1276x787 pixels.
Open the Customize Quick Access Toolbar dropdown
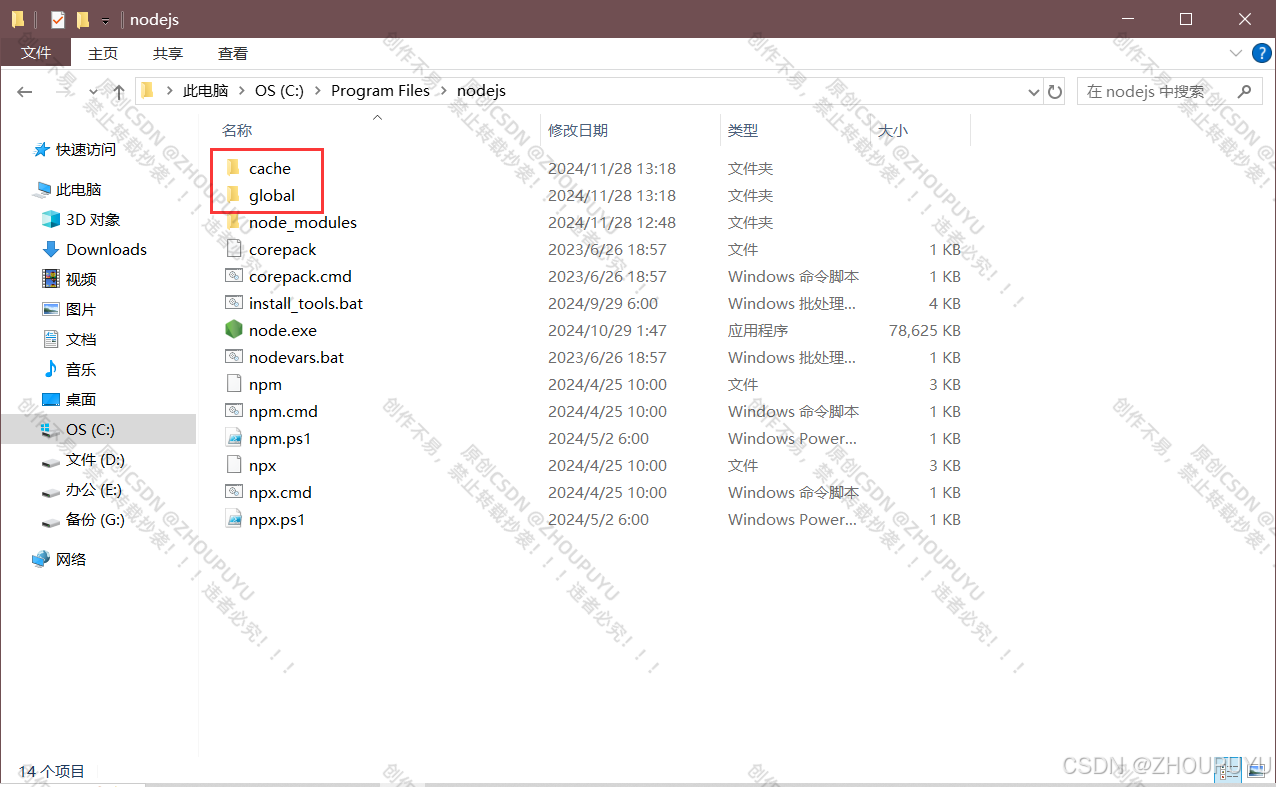105,20
